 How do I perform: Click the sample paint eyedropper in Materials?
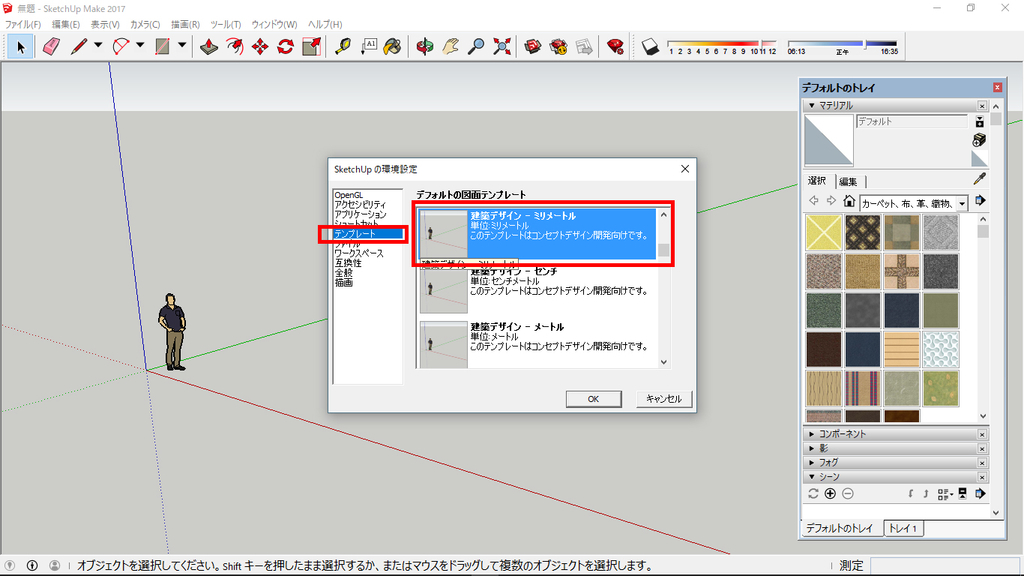point(977,180)
